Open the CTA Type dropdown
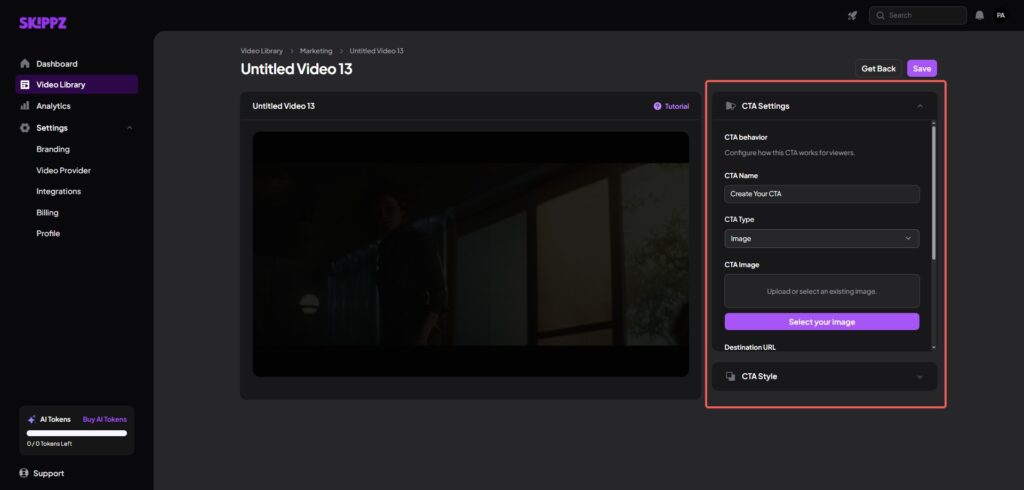Image resolution: width=1024 pixels, height=490 pixels. (821, 239)
